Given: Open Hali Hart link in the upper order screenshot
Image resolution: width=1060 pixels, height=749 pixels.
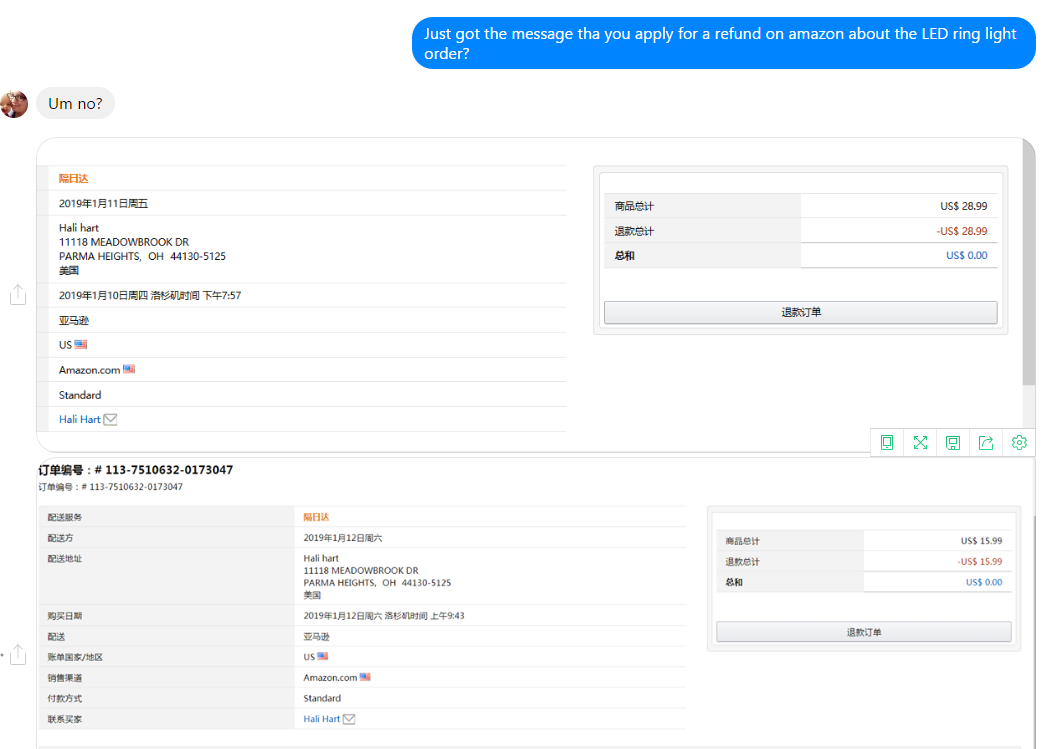Looking at the screenshot, I should coord(79,420).
